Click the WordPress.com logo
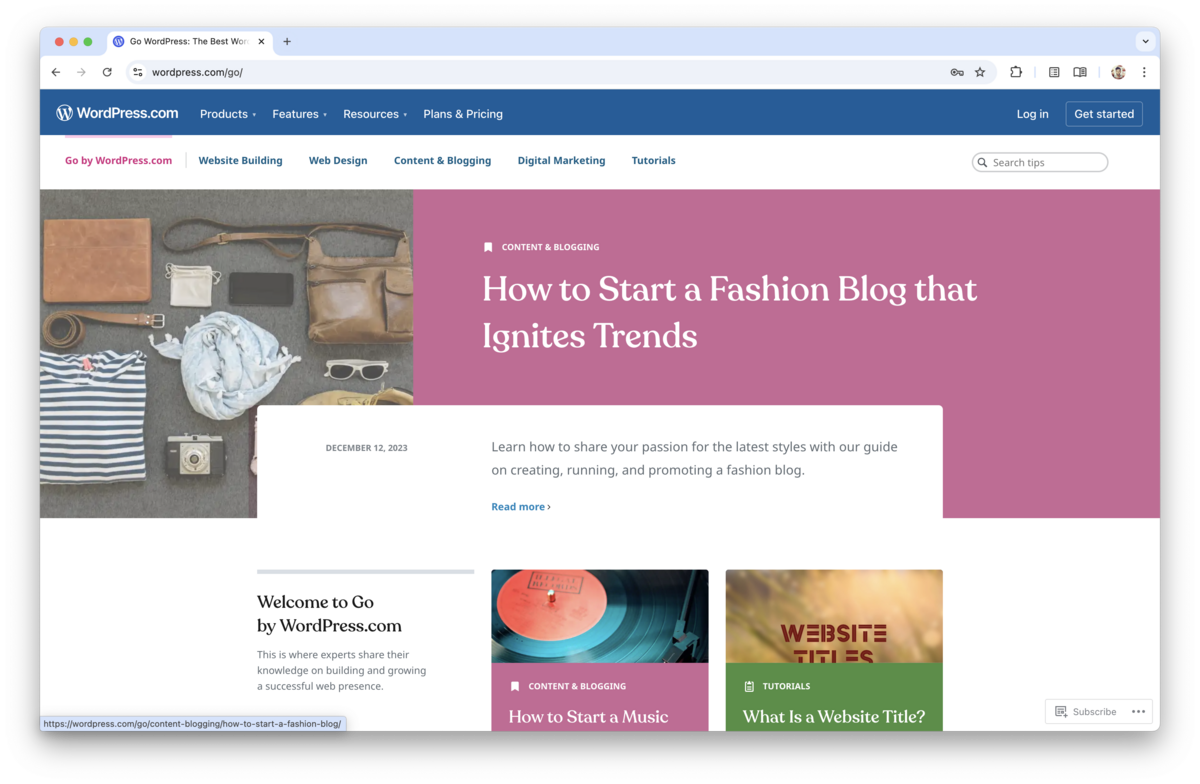This screenshot has height=784, width=1200. 117,114
